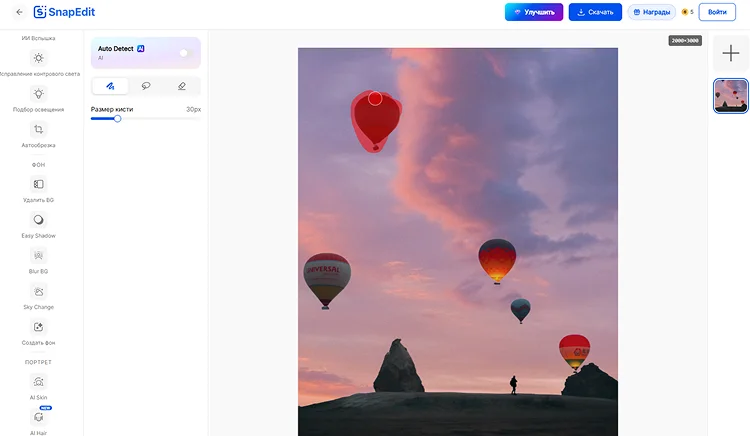Switch to the lasso selection tab
750x436 pixels.
pyautogui.click(x=146, y=86)
